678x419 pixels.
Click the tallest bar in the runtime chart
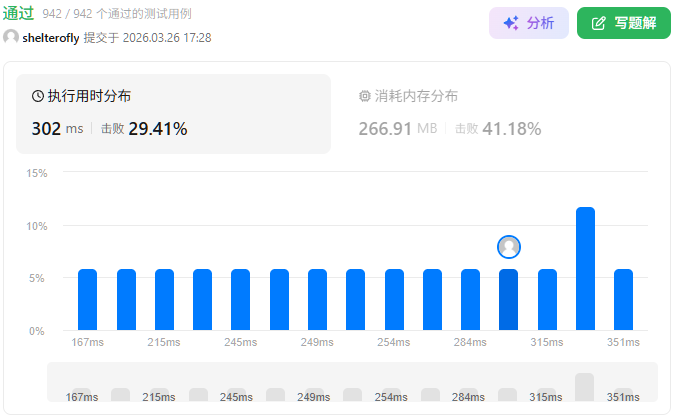point(585,268)
